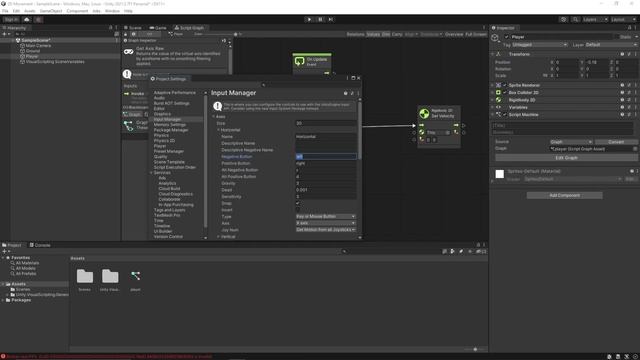Click the Edit Graph button

[x=566, y=158]
